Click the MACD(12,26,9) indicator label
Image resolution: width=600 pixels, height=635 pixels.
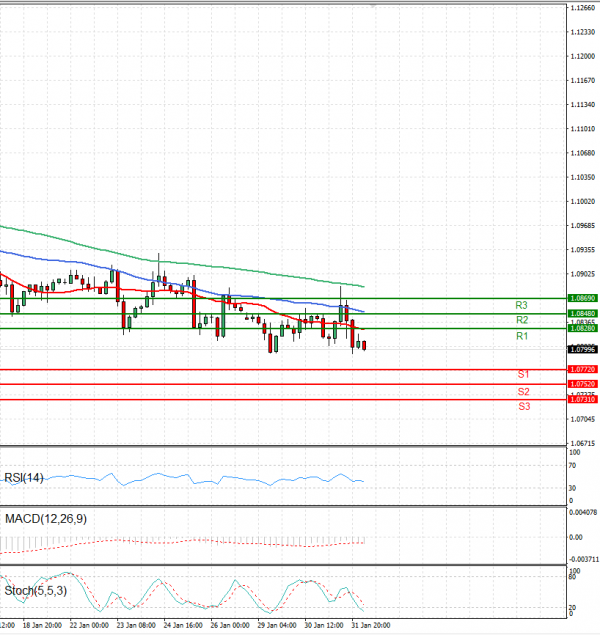(46, 519)
